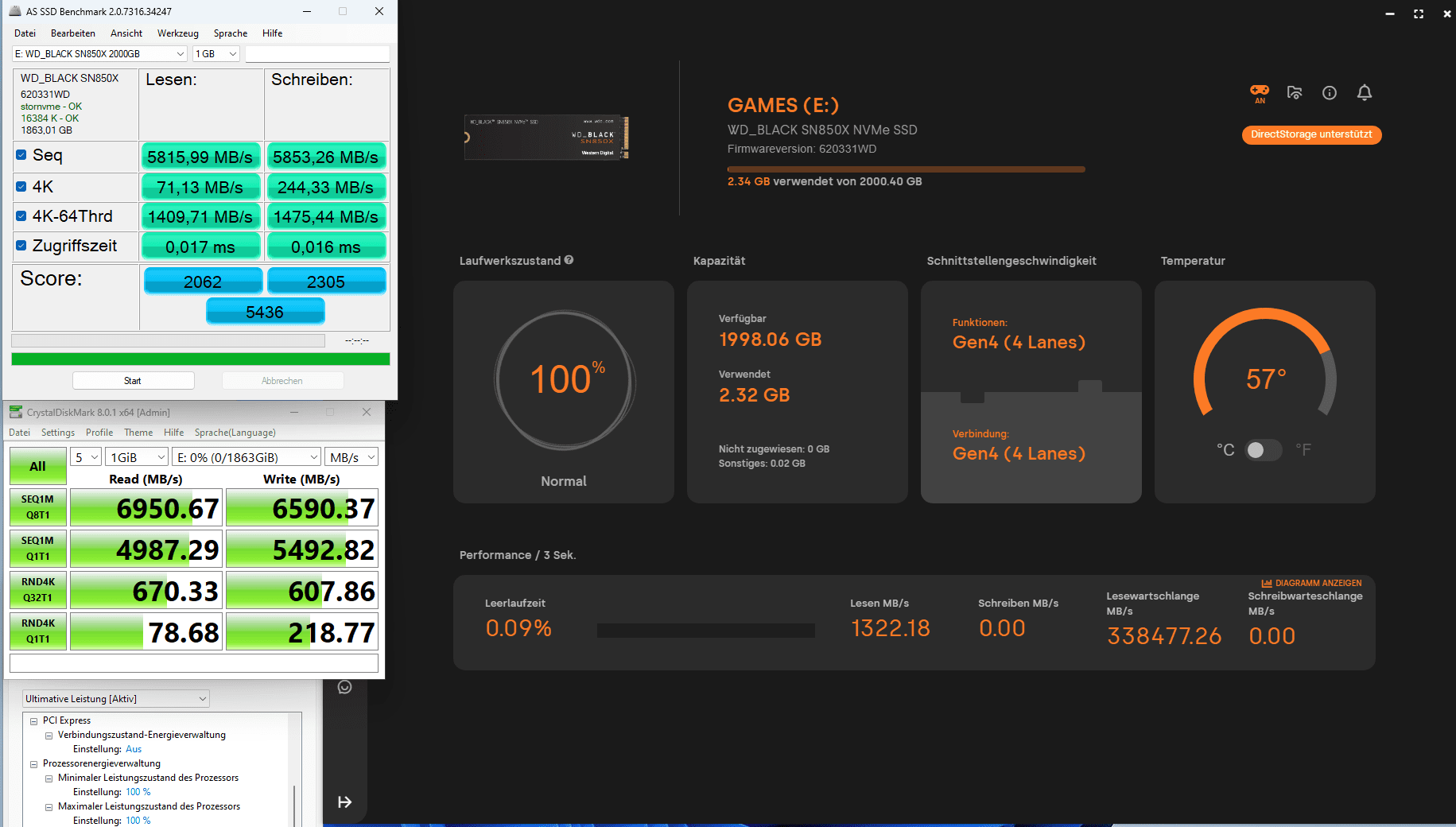Screen dimensions: 1456x827
Task: Open the Datei menu in CrystalDiskMark
Action: tap(19, 433)
